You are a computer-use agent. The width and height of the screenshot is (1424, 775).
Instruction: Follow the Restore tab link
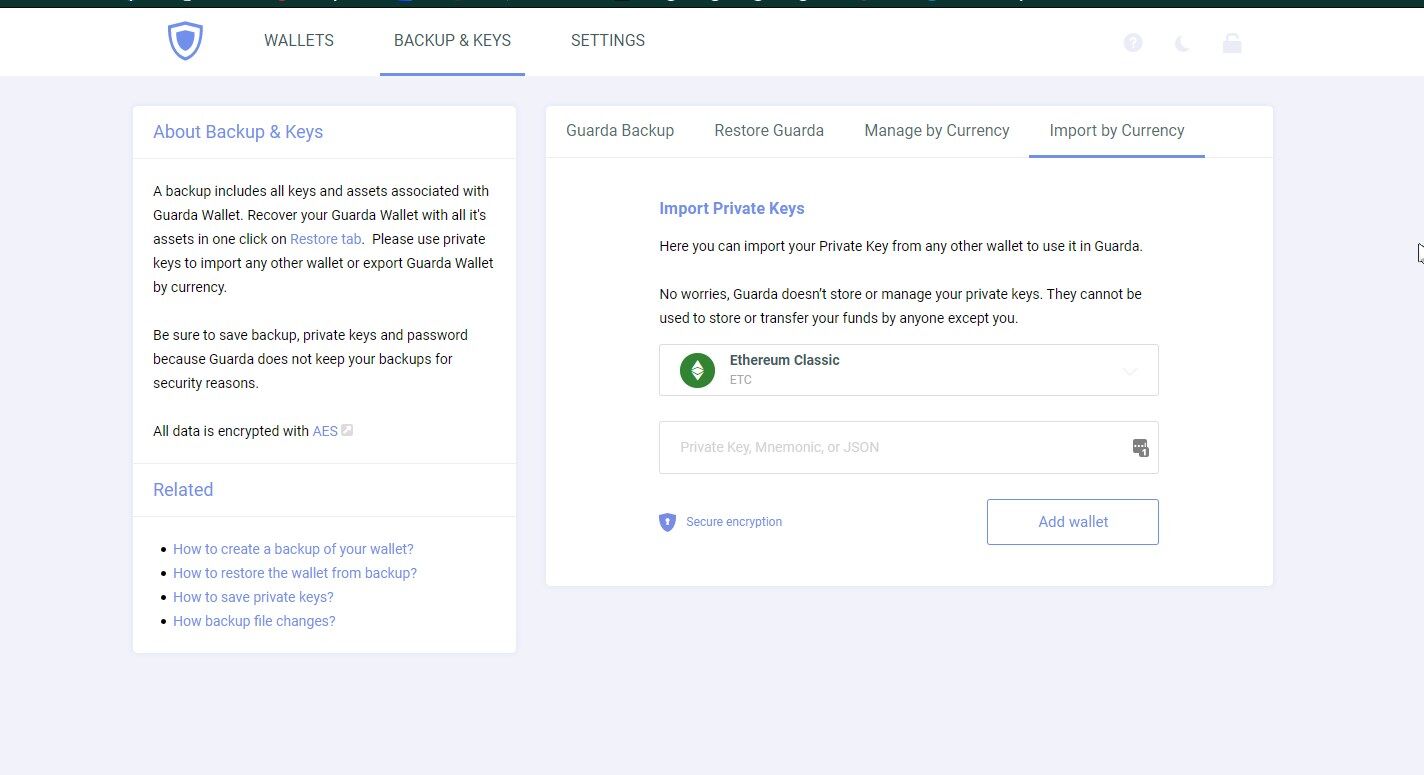(x=325, y=239)
